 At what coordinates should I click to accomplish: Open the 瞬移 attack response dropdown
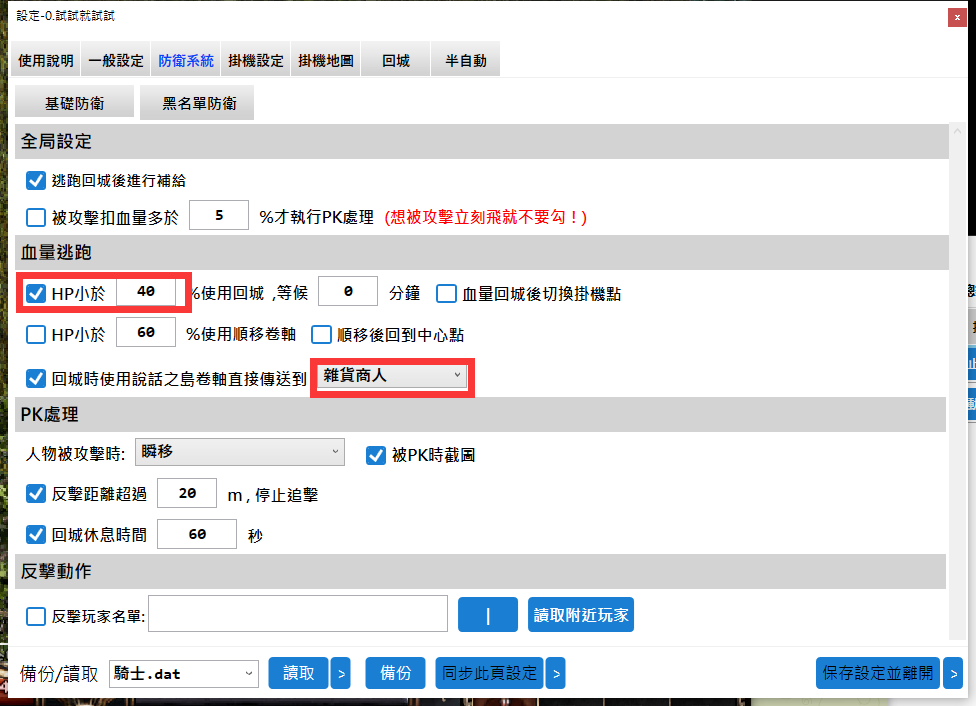[240, 453]
